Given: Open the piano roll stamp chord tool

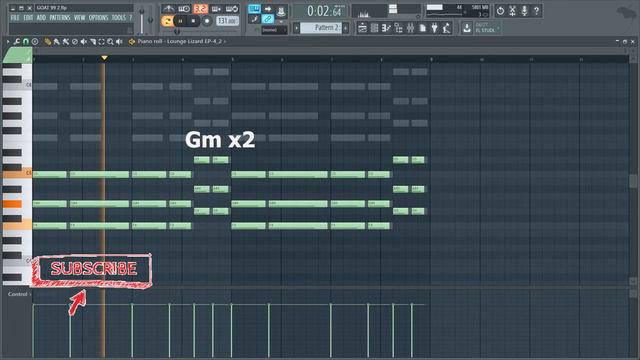Looking at the screenshot, I should pyautogui.click(x=35, y=42).
